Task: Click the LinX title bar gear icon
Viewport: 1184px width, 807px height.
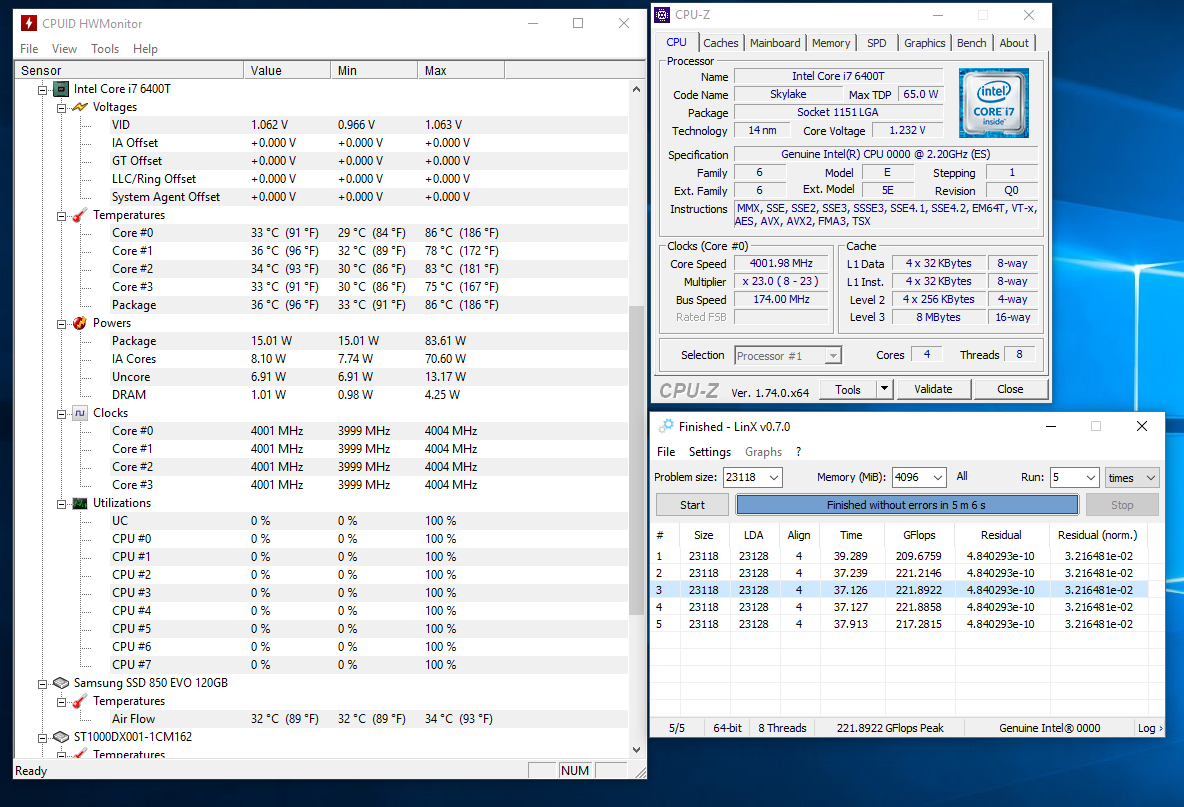Action: click(x=666, y=427)
